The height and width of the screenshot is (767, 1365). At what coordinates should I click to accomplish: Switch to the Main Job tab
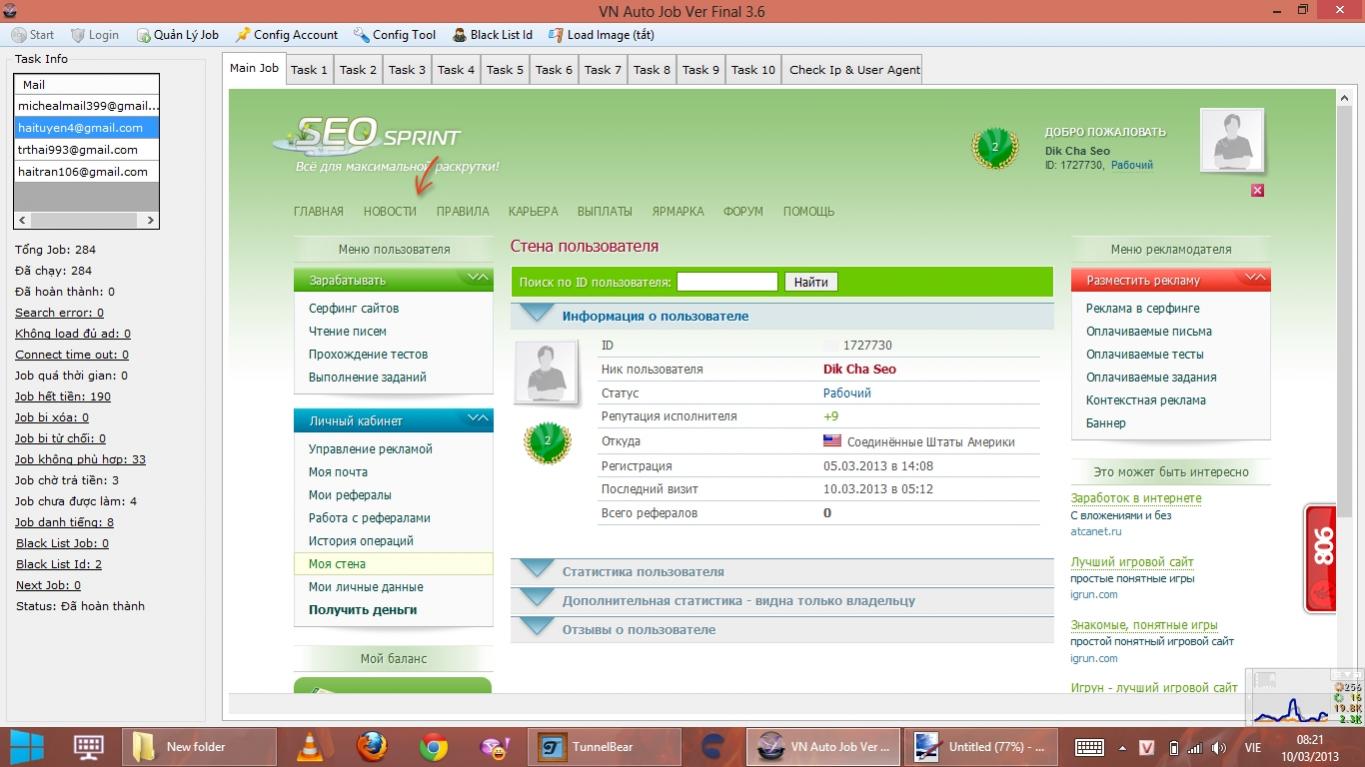254,69
